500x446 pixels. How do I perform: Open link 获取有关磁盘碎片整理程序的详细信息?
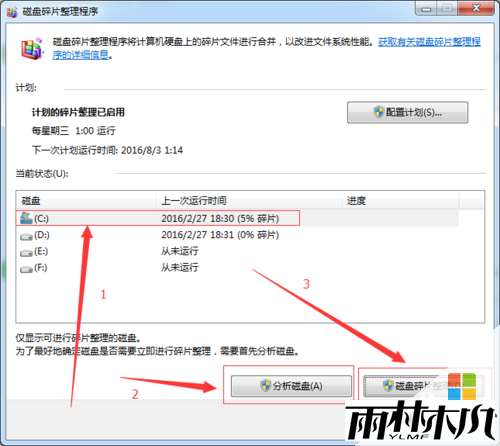(266, 48)
